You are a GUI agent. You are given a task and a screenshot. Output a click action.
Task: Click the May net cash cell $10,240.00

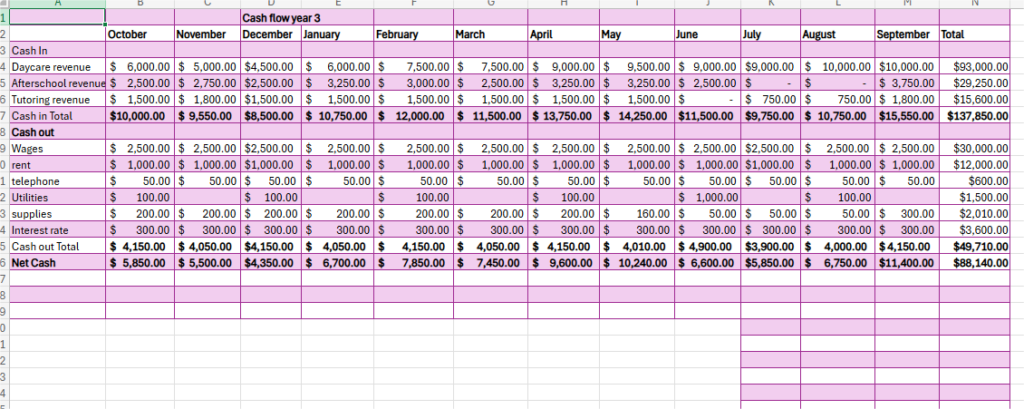[635, 261]
